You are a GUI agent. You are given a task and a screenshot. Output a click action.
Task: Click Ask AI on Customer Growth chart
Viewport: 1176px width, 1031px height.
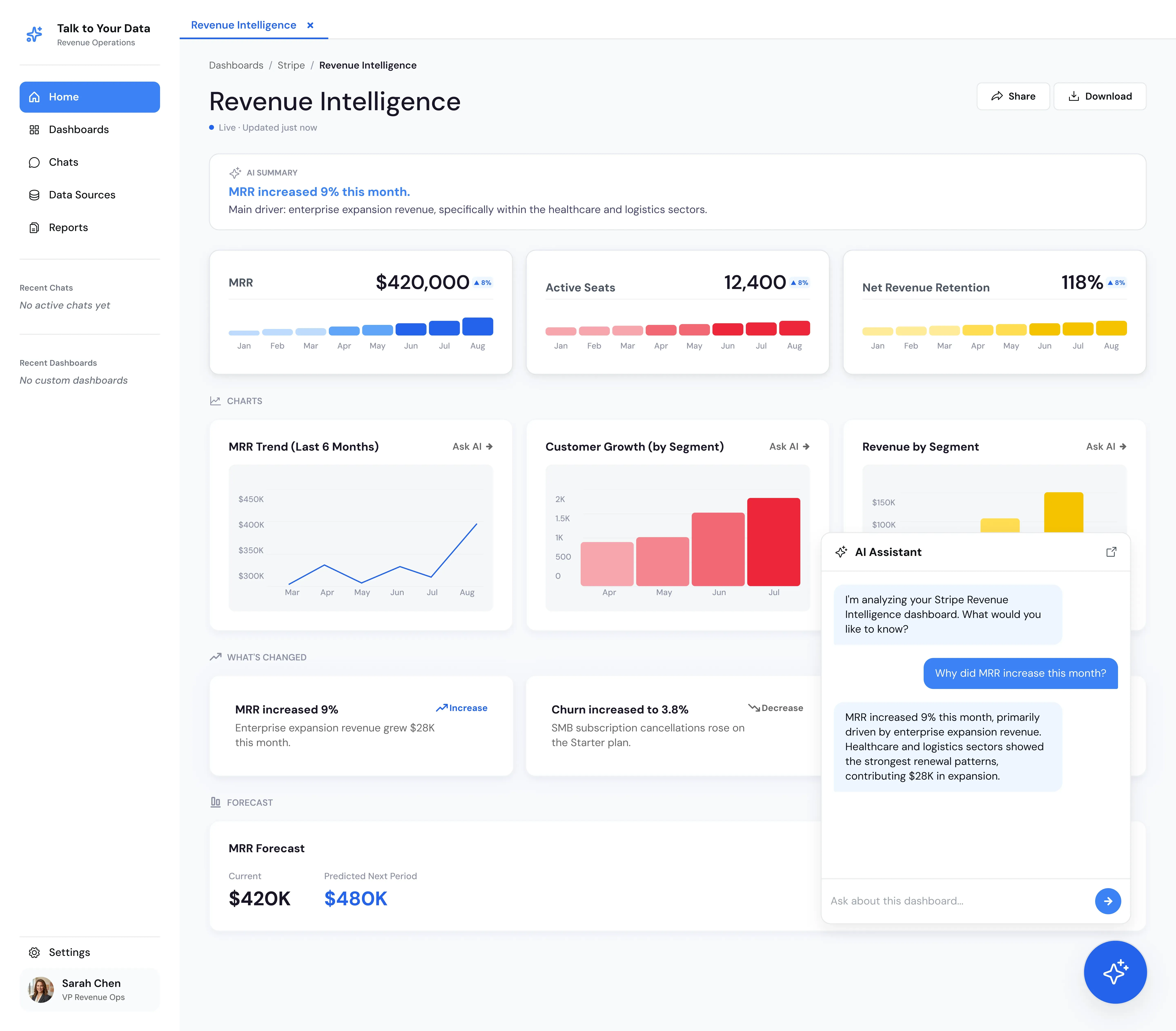point(789,447)
